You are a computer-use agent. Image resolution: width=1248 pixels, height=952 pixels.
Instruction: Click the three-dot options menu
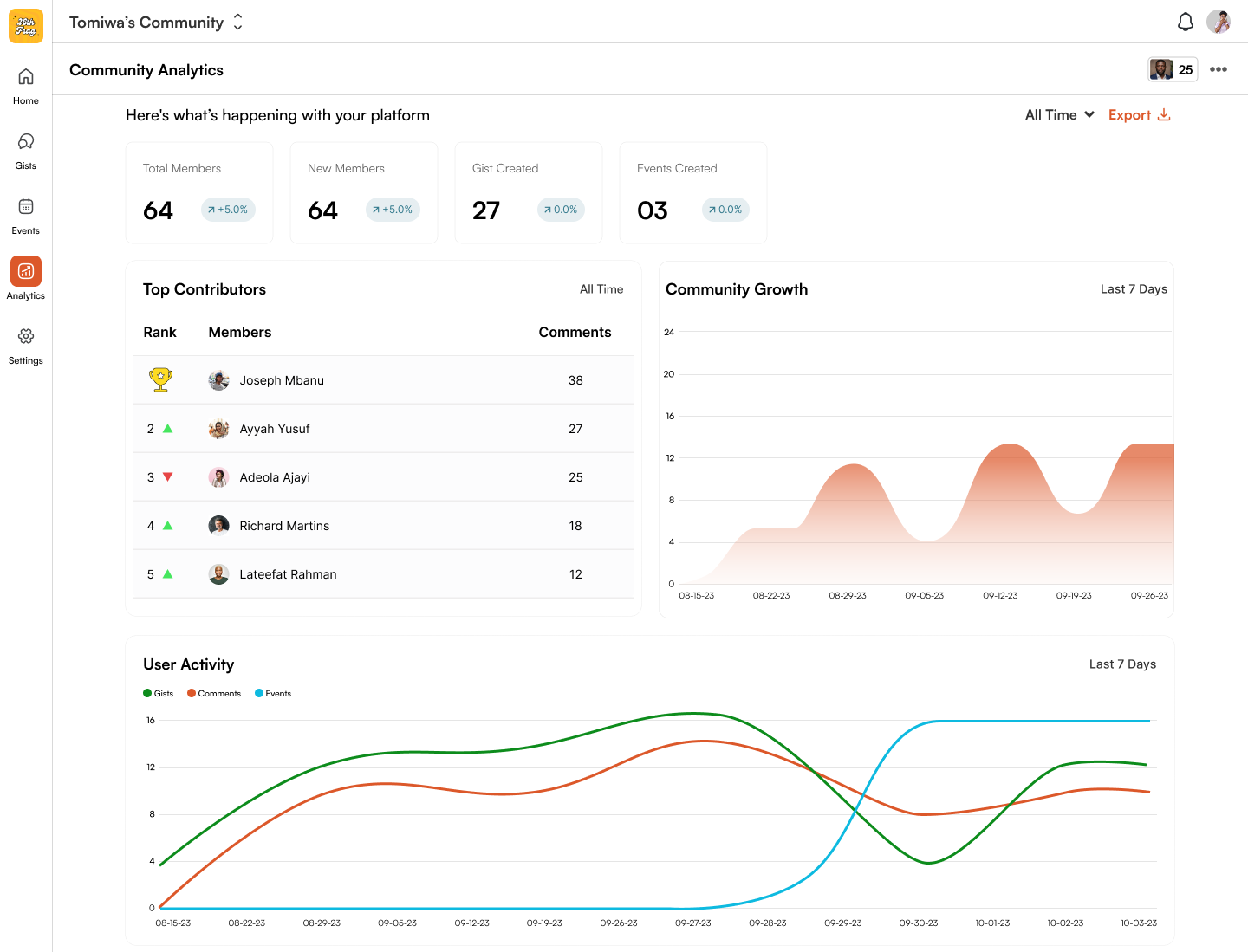click(x=1219, y=69)
